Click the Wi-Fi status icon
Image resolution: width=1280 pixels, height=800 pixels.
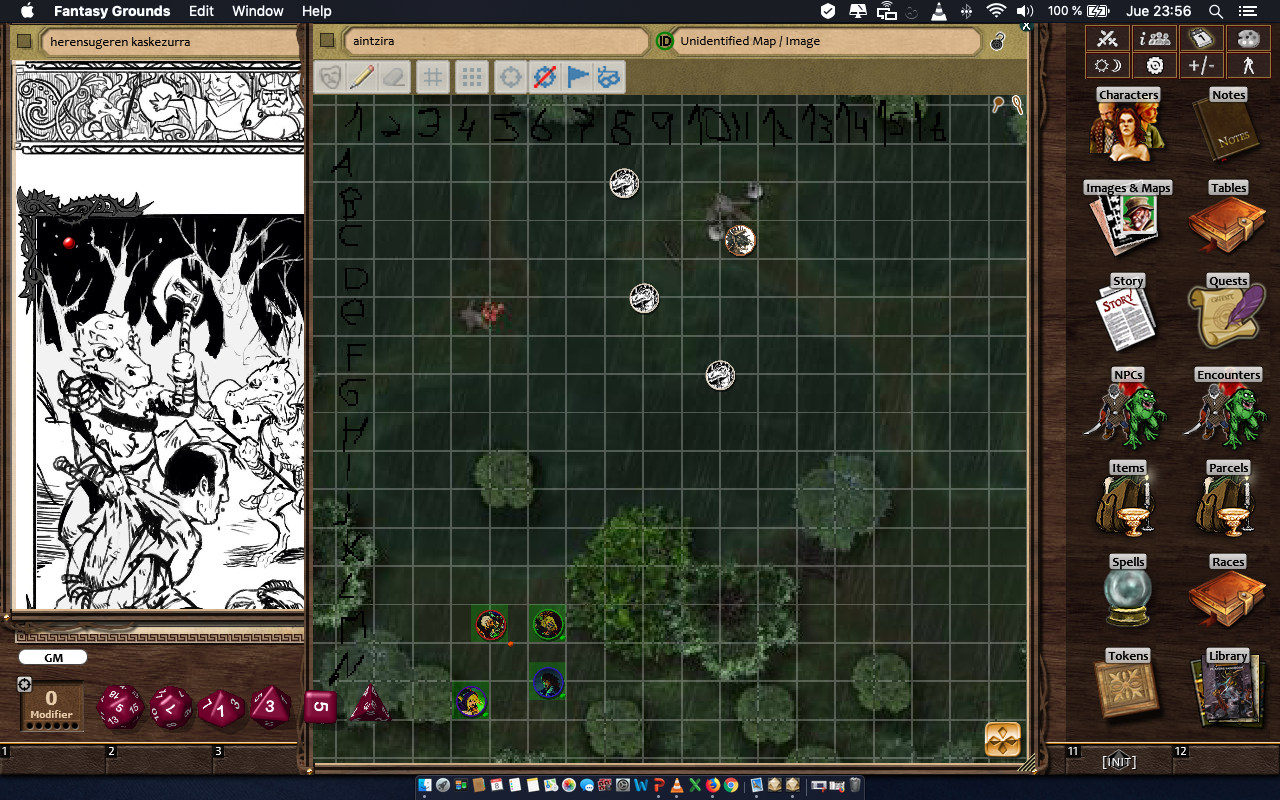pyautogui.click(x=995, y=11)
